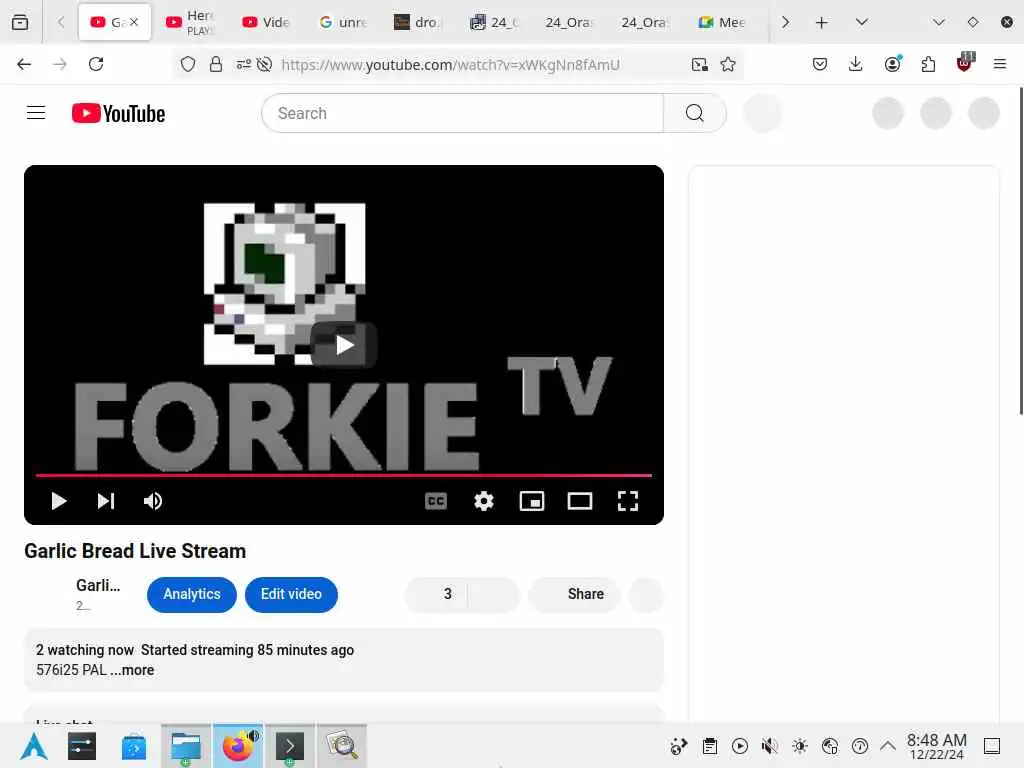This screenshot has width=1024, height=768.
Task: Switch to theater mode
Action: [x=580, y=501]
